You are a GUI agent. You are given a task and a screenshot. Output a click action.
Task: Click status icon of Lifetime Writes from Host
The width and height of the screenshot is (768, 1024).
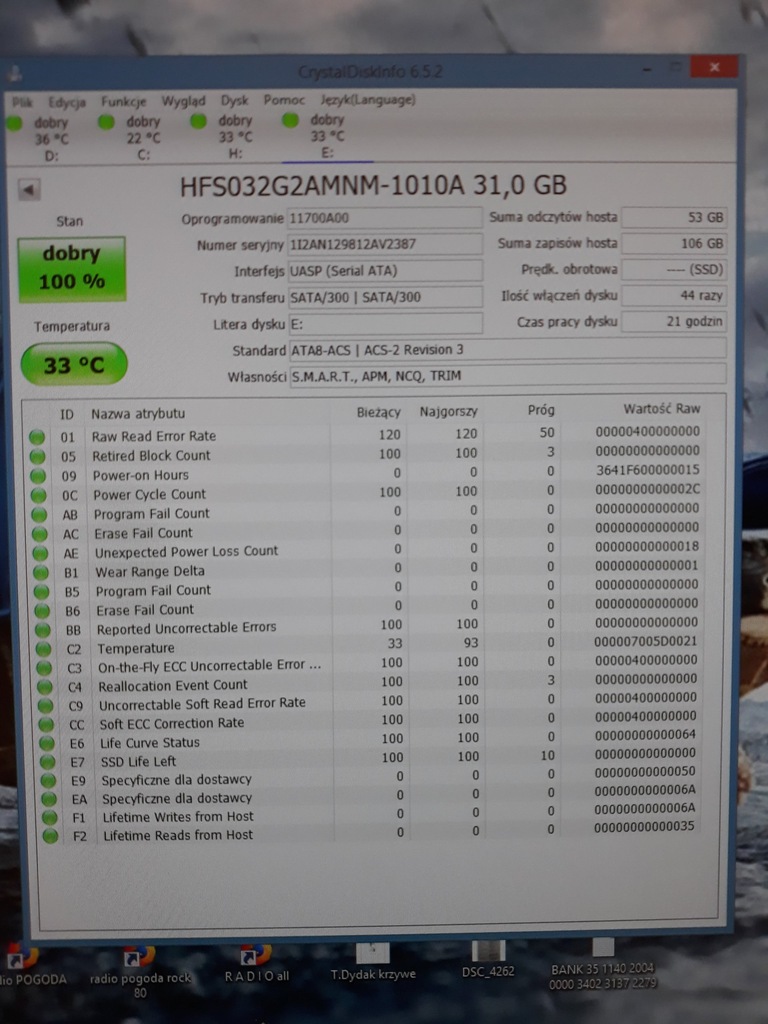tap(49, 817)
